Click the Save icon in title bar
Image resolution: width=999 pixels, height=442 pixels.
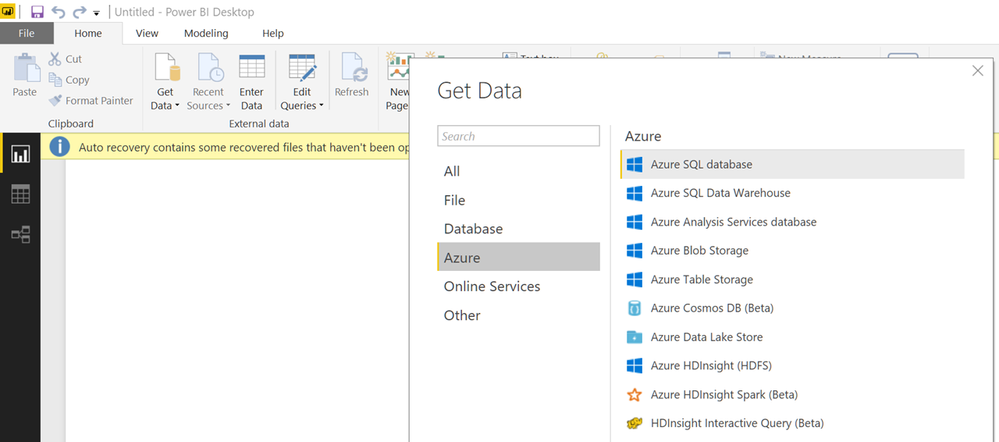click(x=38, y=12)
